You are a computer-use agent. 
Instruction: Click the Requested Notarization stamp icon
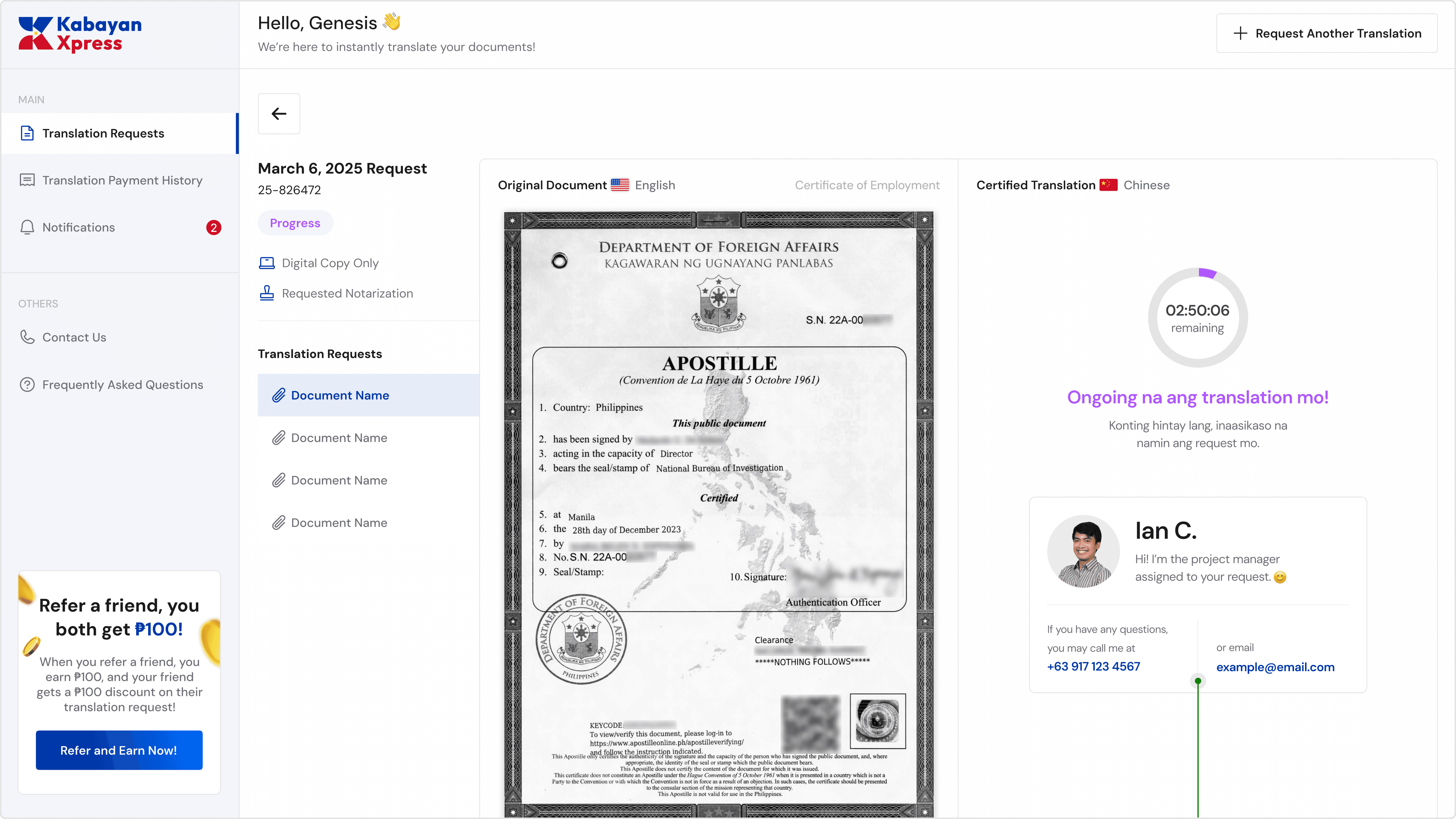point(266,293)
